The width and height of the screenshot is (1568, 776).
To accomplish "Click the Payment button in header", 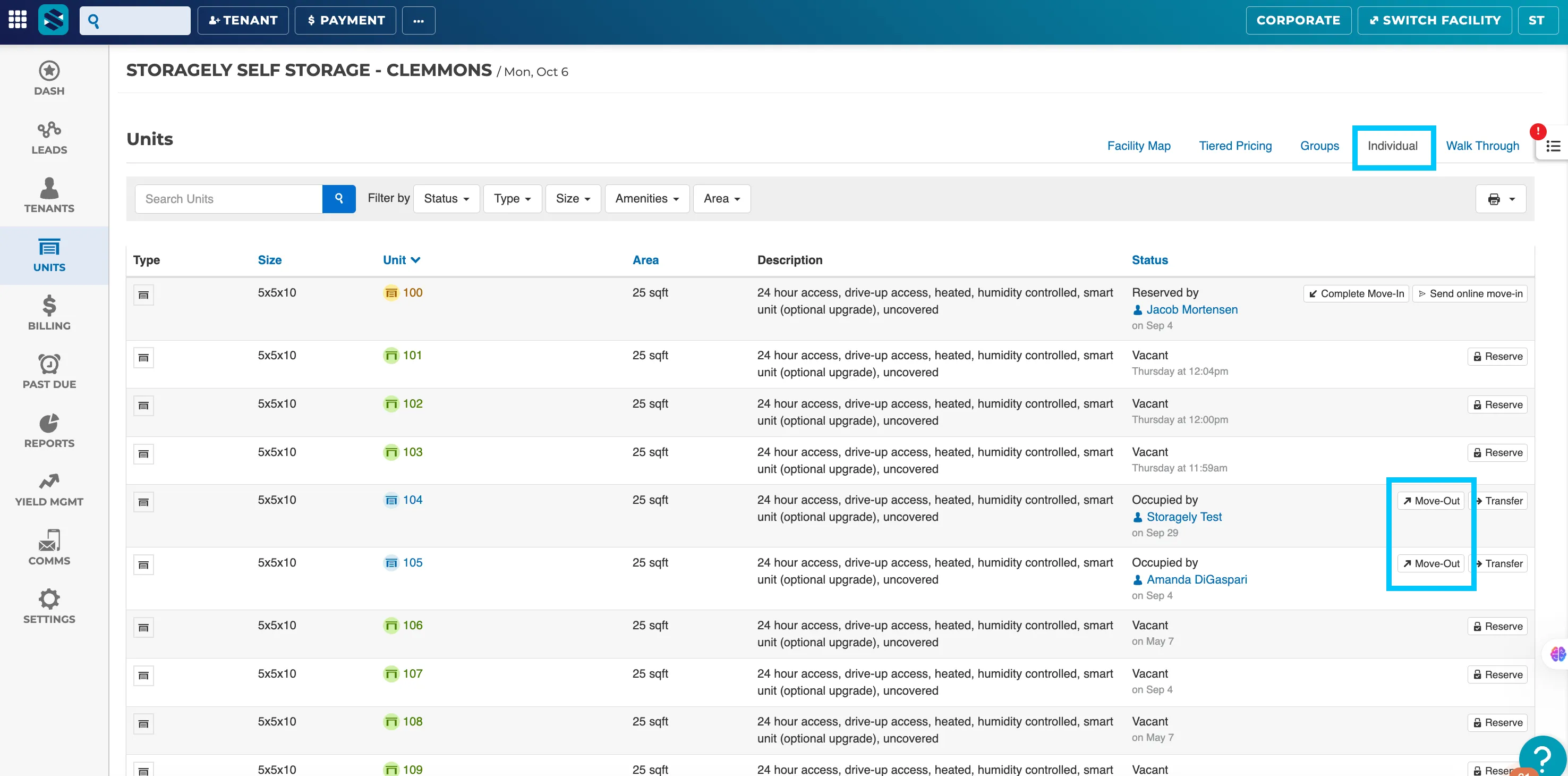I will [x=346, y=20].
